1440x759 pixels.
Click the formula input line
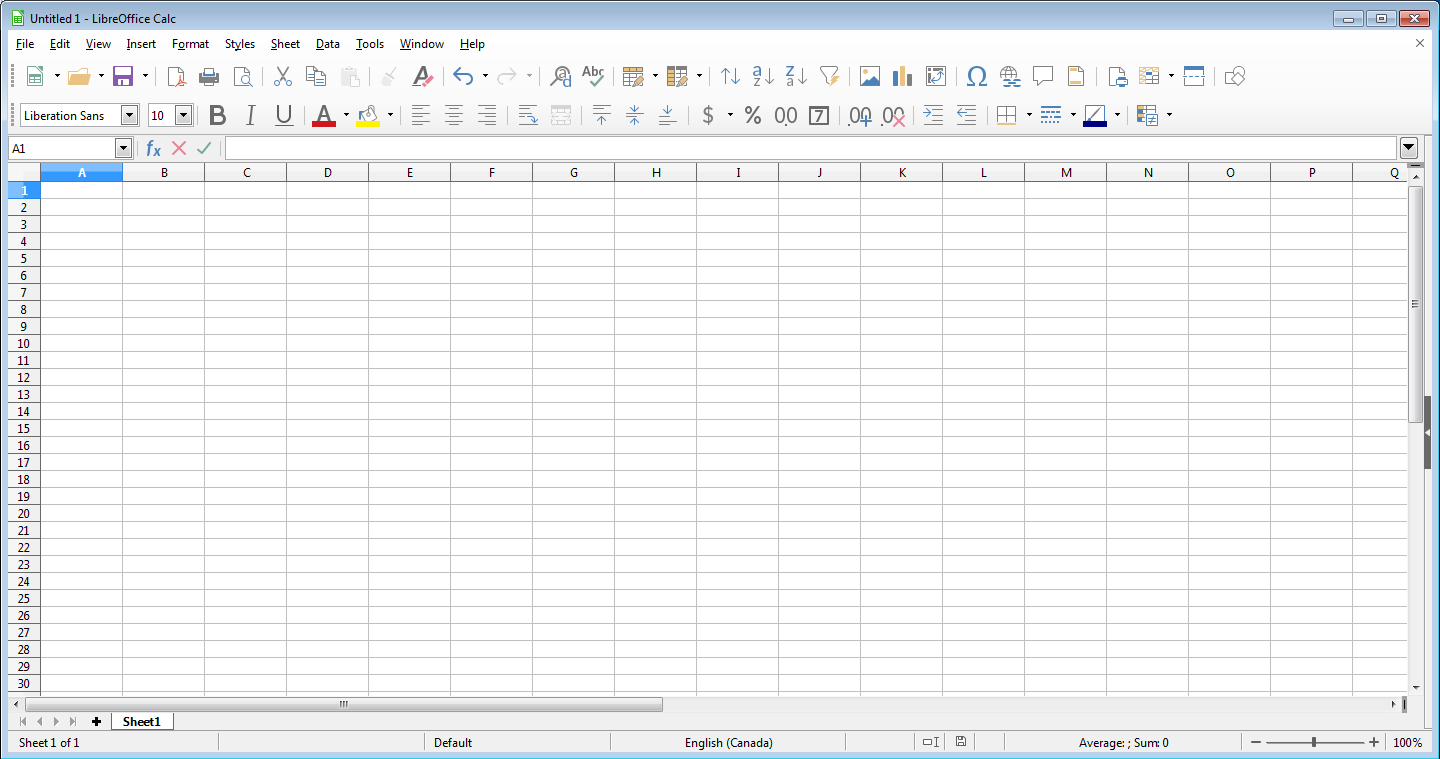(811, 148)
